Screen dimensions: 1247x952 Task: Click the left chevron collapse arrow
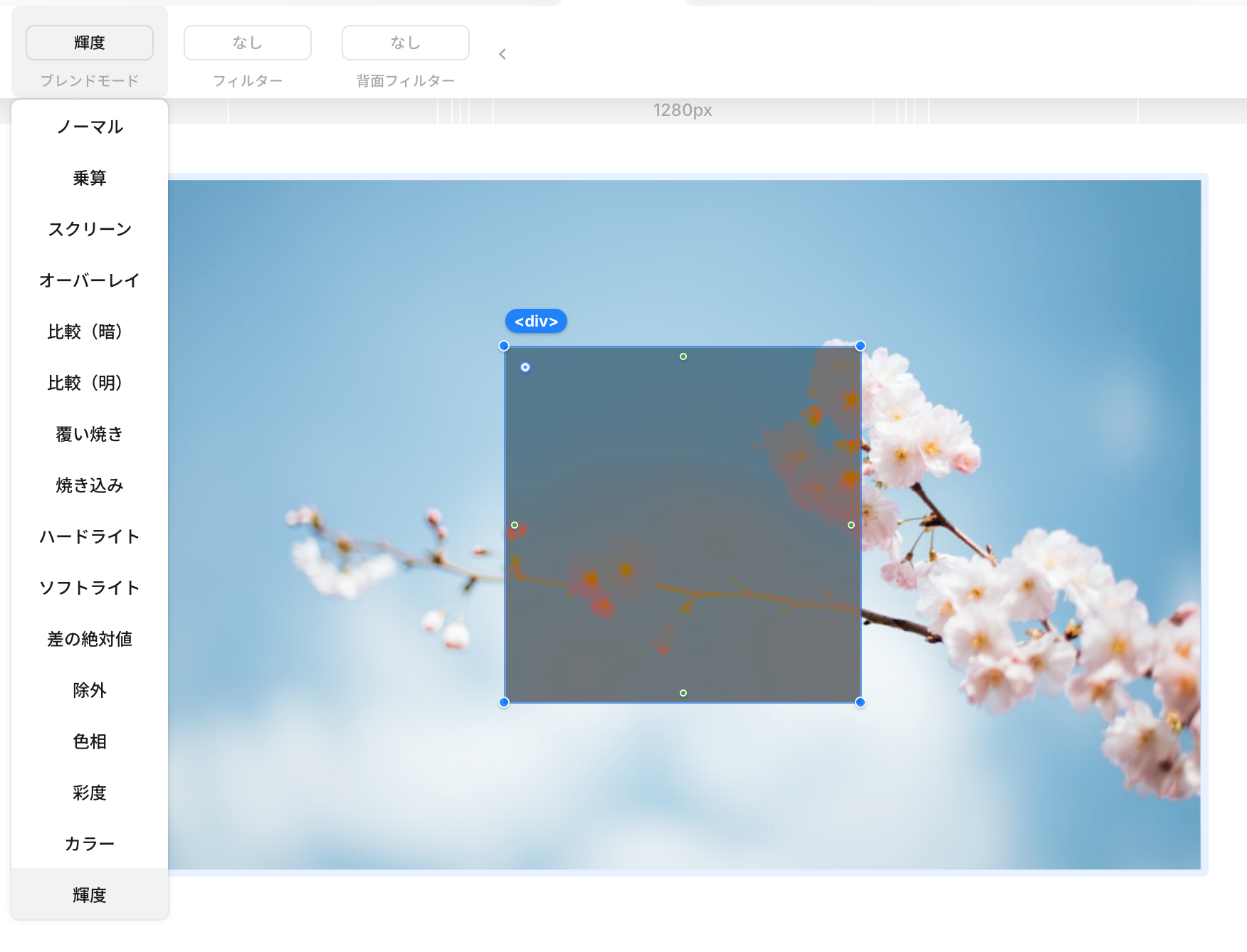503,54
